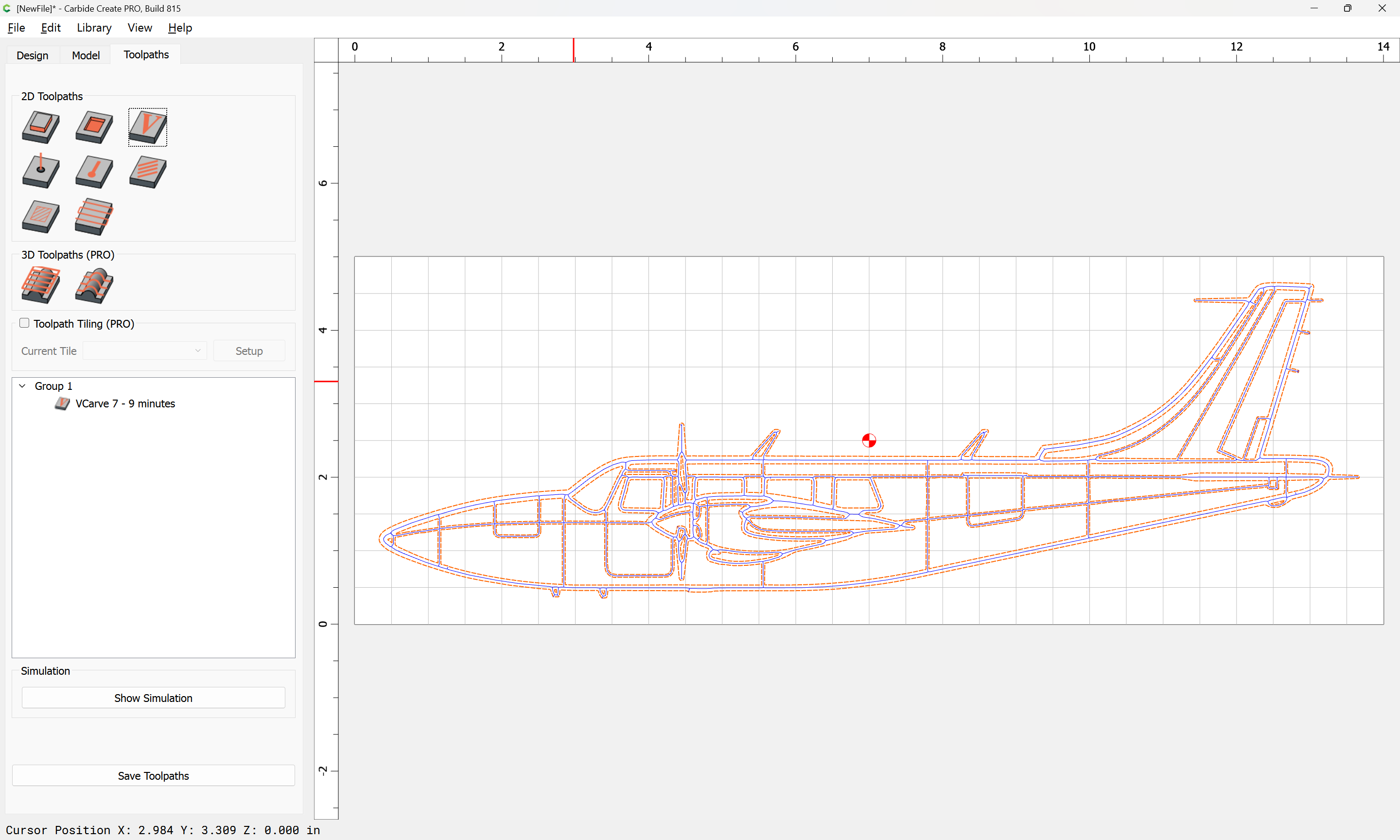This screenshot has height=840, width=1400.
Task: Select the 3D Finish toolpath icon
Action: [94, 285]
